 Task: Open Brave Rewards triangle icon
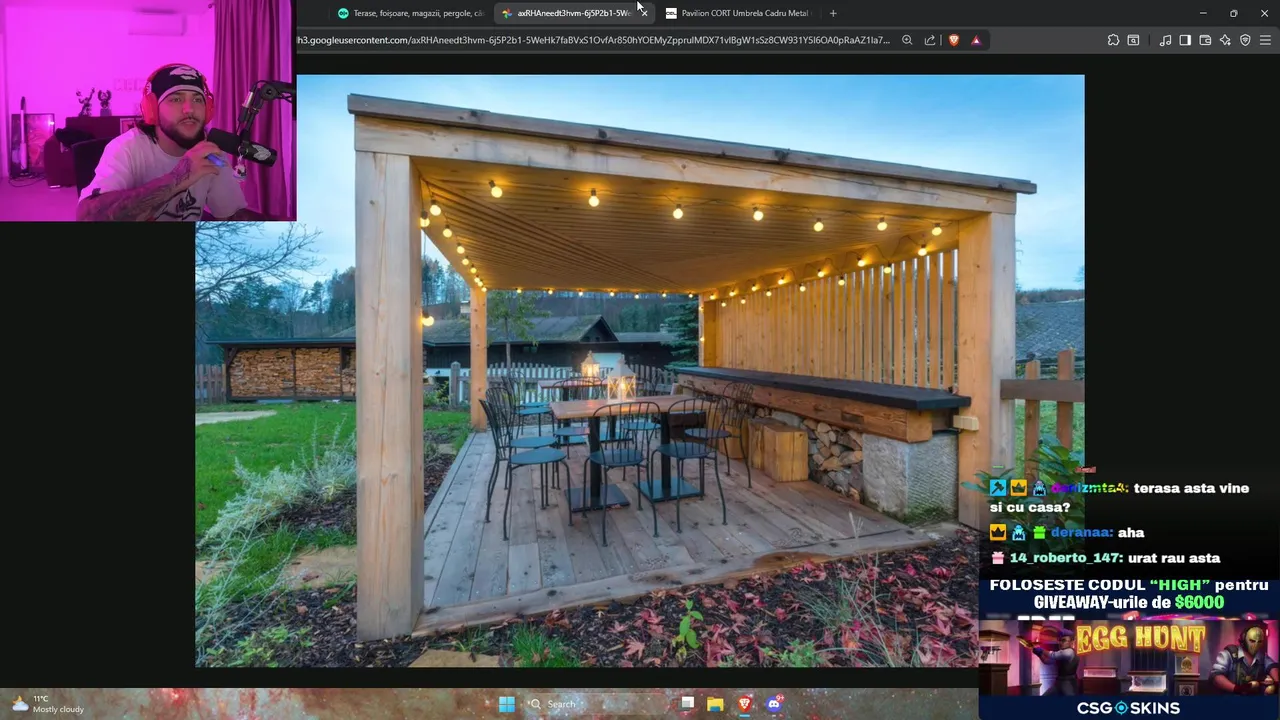click(976, 40)
